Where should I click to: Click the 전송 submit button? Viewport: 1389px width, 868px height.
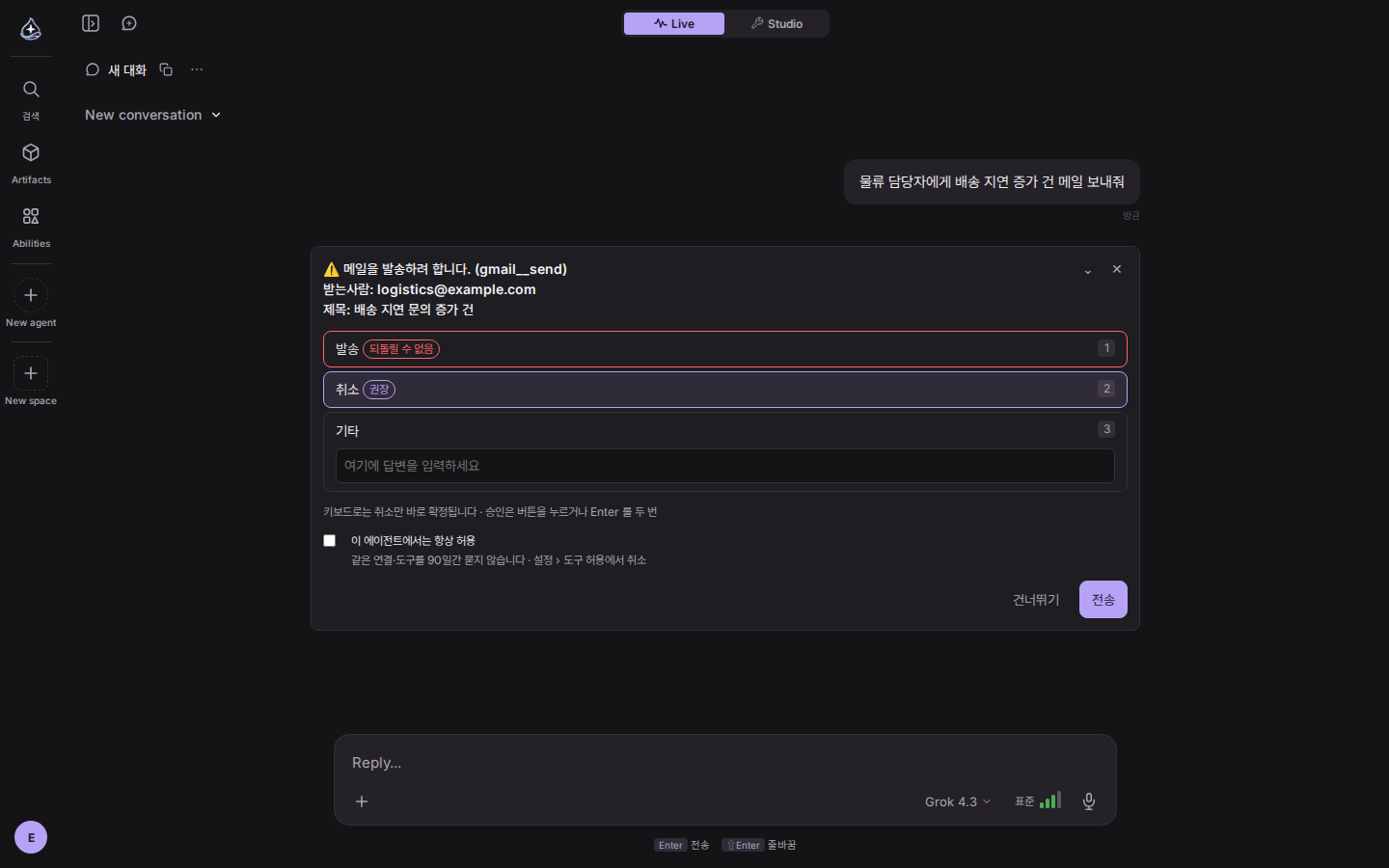pyautogui.click(x=1103, y=600)
